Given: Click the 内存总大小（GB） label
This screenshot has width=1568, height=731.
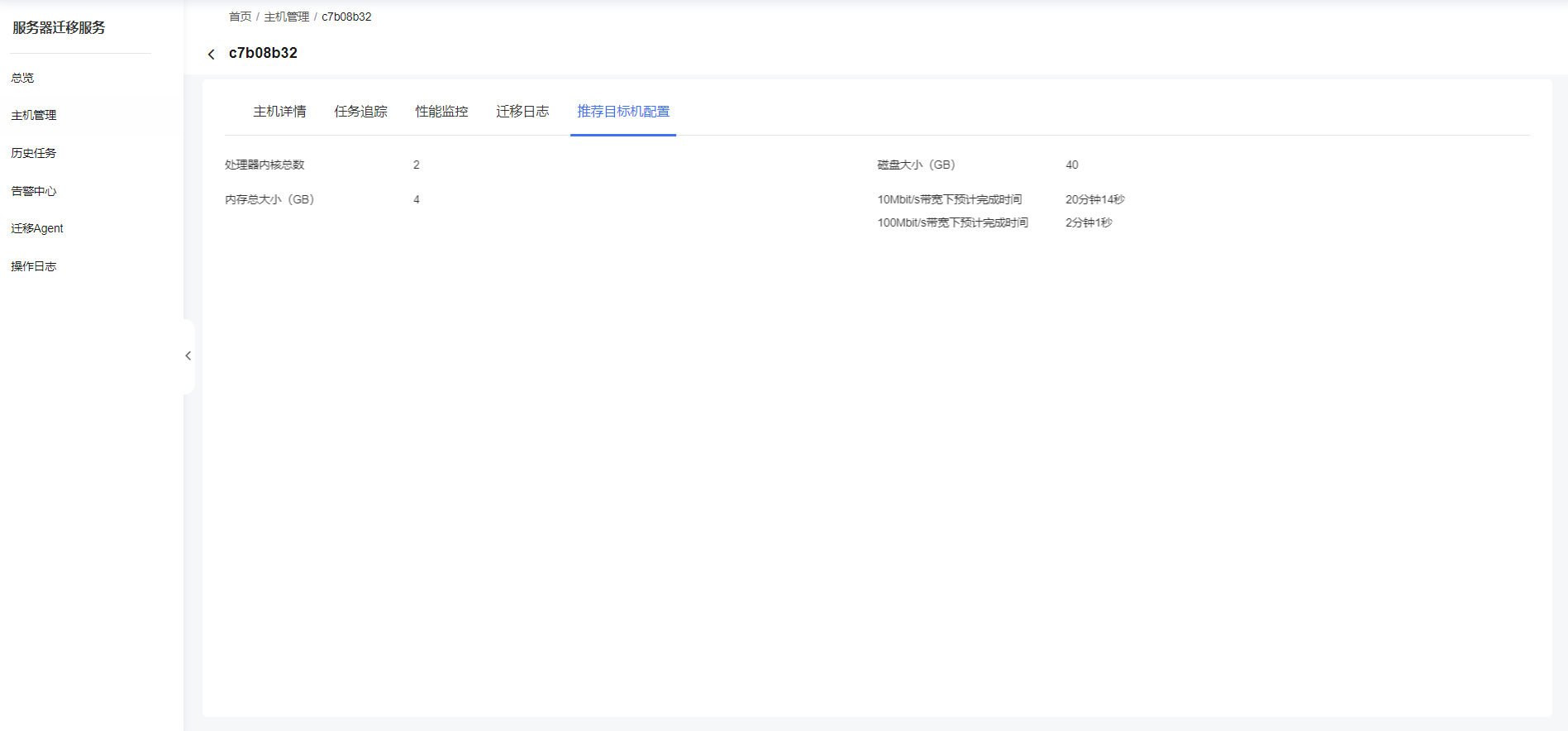Looking at the screenshot, I should tap(269, 199).
